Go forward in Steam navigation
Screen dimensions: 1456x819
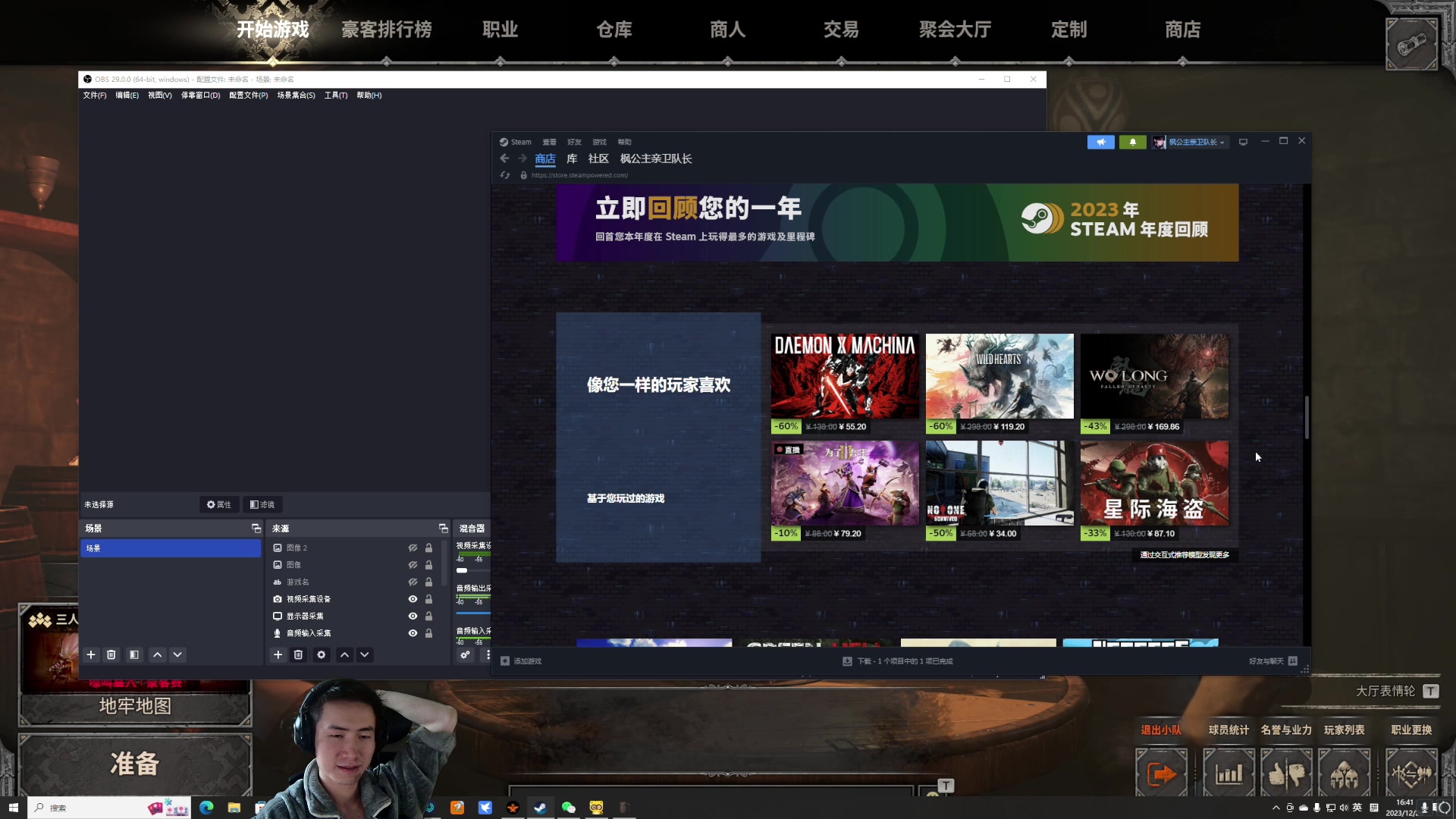pyautogui.click(x=522, y=158)
